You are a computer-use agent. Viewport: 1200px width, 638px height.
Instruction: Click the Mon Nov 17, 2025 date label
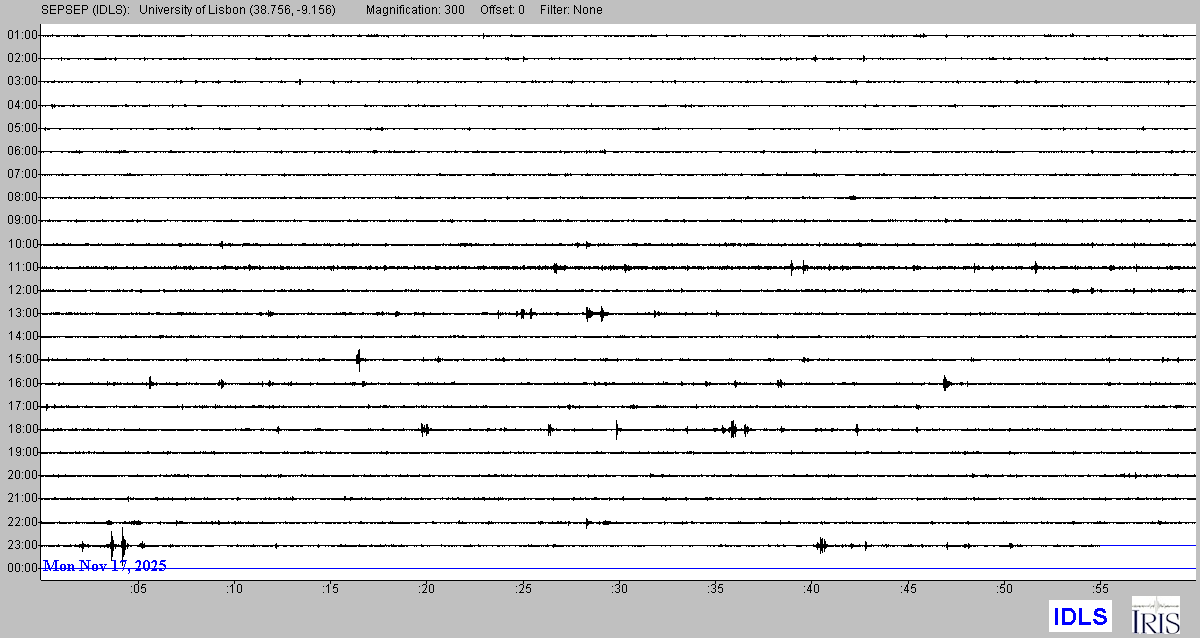[x=105, y=566]
